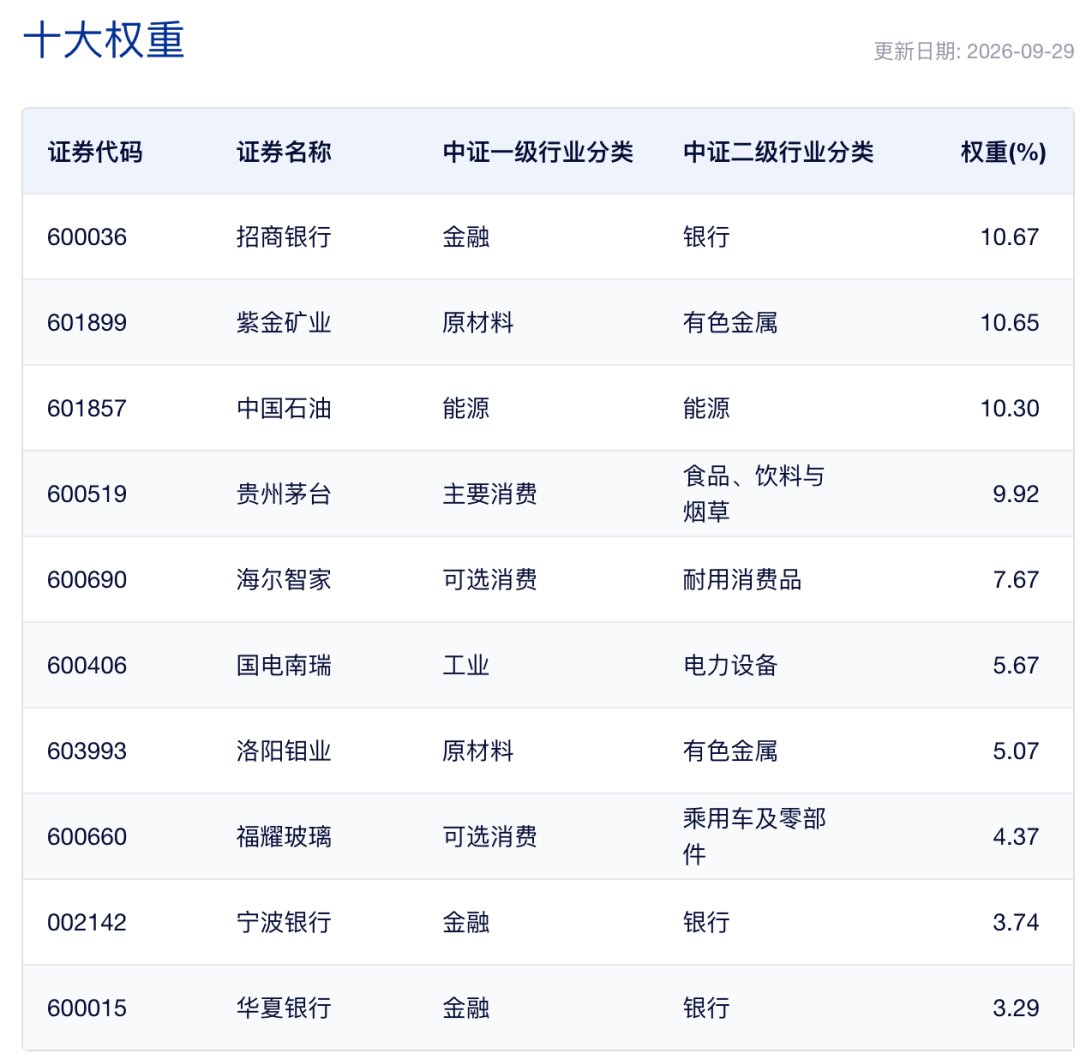Image resolution: width=1080 pixels, height=1059 pixels.
Task: Select stock code 601899
Action: pyautogui.click(x=87, y=323)
